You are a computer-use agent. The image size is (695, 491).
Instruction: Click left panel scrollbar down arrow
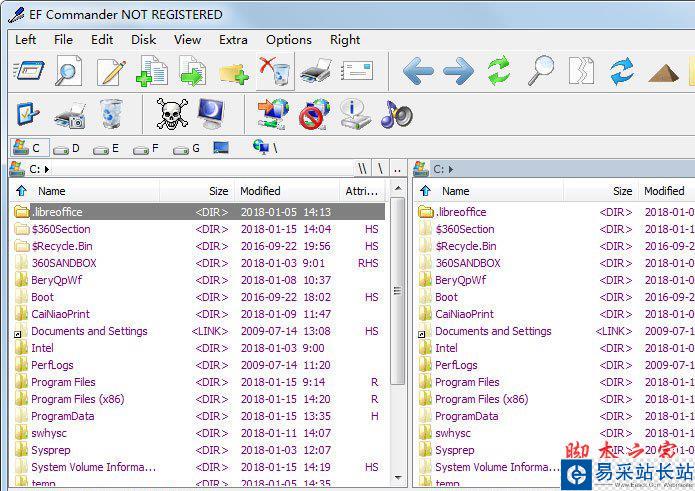(398, 477)
